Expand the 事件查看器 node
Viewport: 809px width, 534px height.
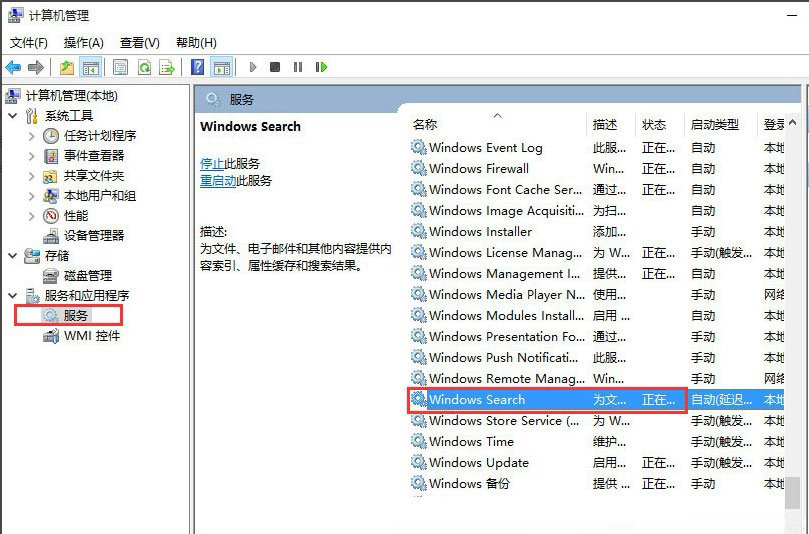click(x=31, y=156)
